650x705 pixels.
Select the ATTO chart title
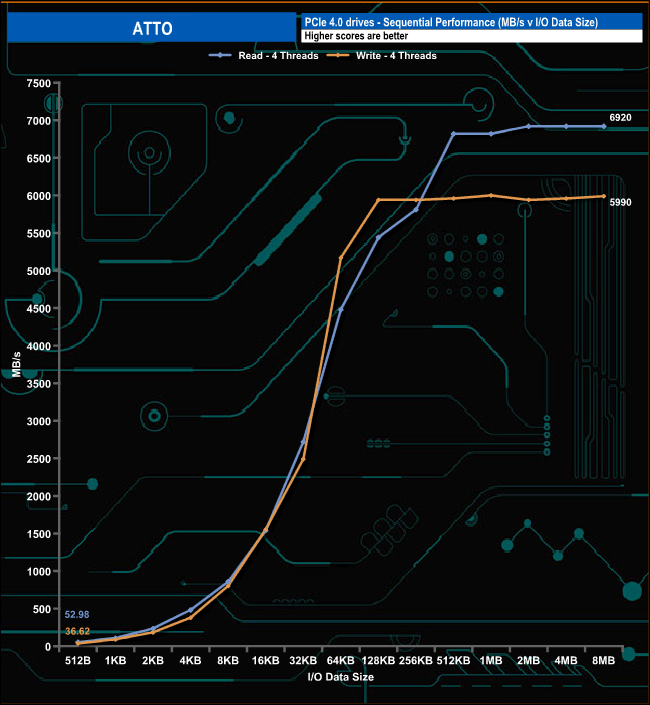pos(152,28)
